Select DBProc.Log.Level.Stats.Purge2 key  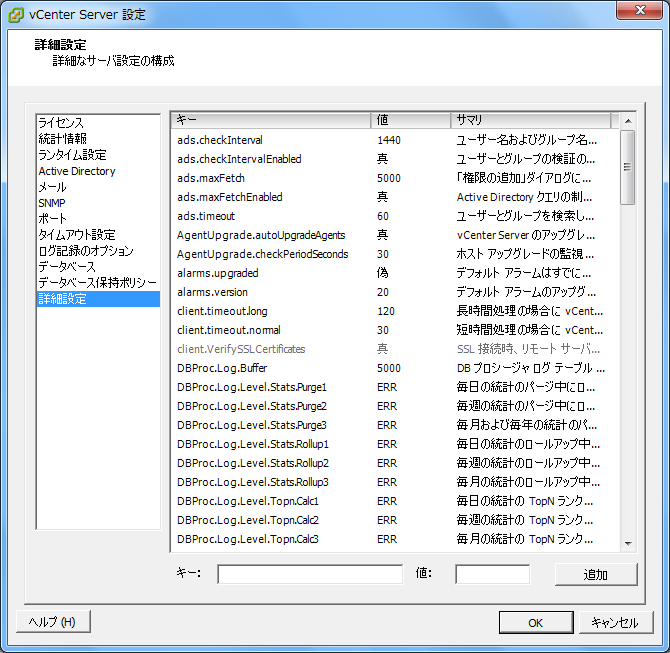click(x=252, y=406)
